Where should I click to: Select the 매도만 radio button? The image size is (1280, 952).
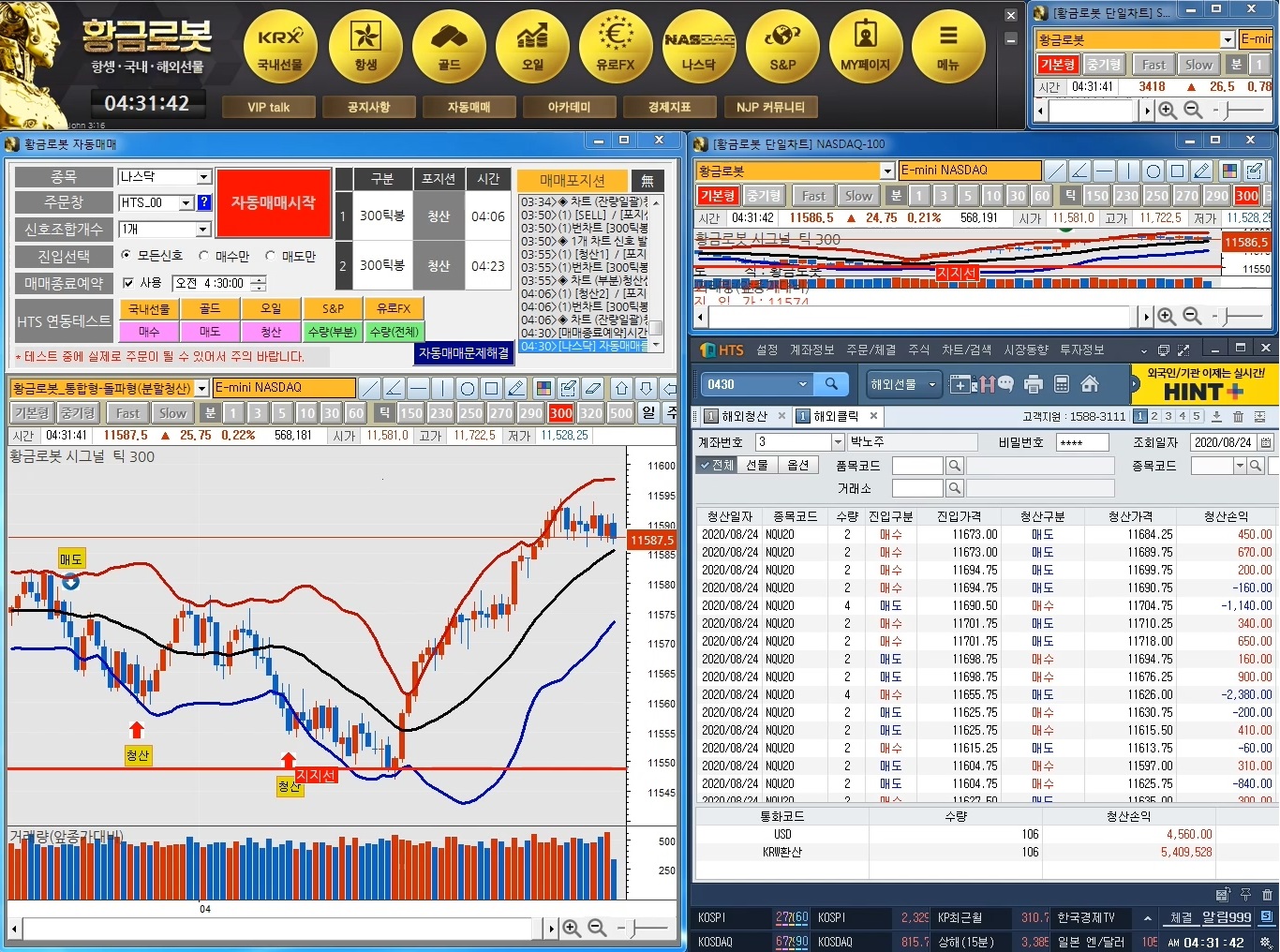click(x=270, y=255)
